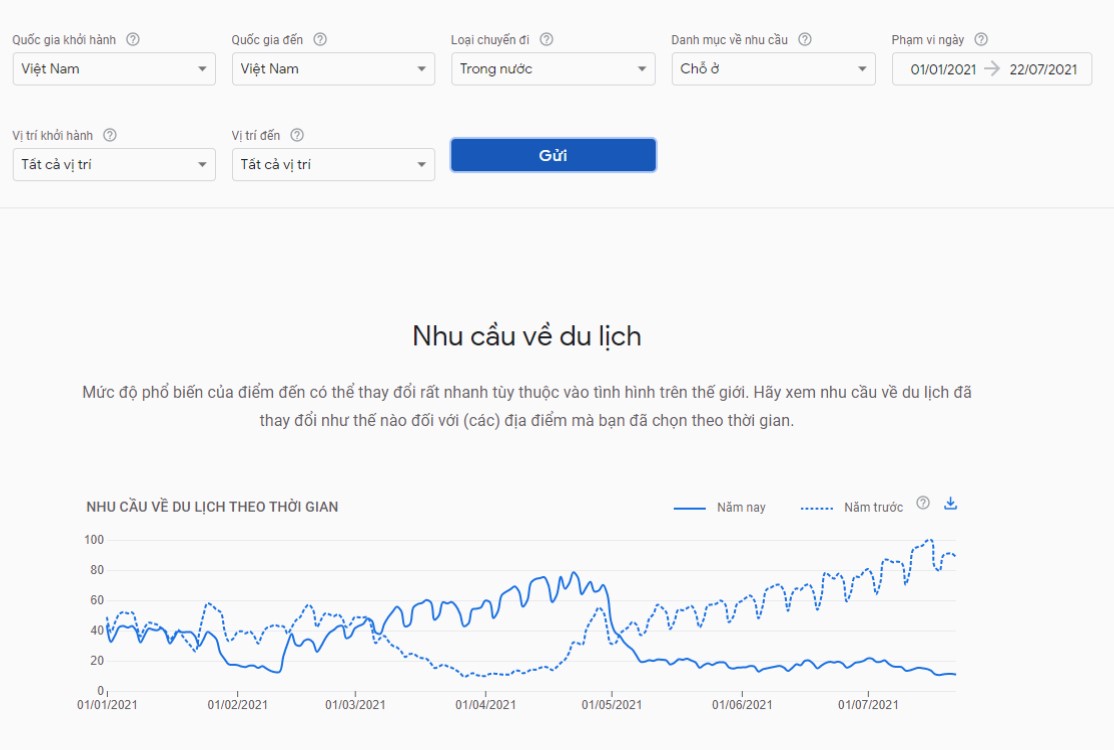Expand the Vị trí đến dropdown
This screenshot has height=750, width=1114.
click(333, 164)
